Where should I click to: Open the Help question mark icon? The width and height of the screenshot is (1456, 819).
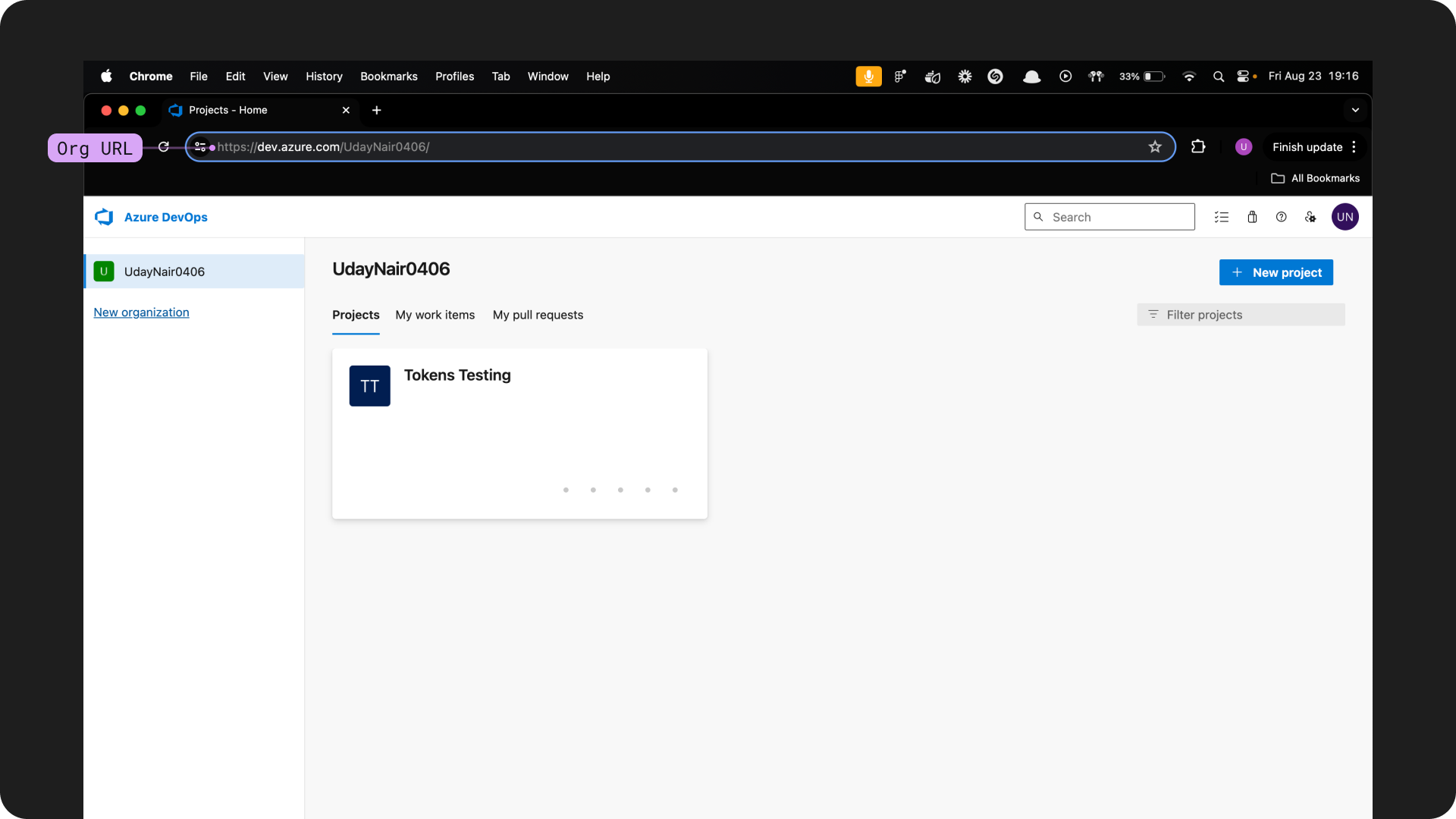[1281, 217]
